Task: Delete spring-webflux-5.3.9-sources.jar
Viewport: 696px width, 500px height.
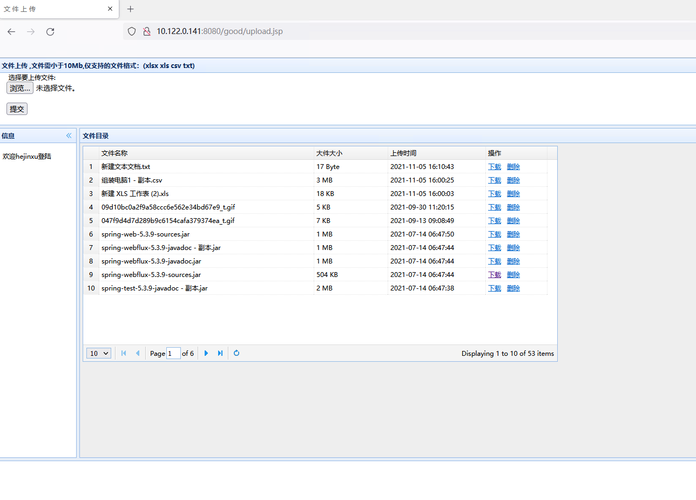Action: point(514,275)
